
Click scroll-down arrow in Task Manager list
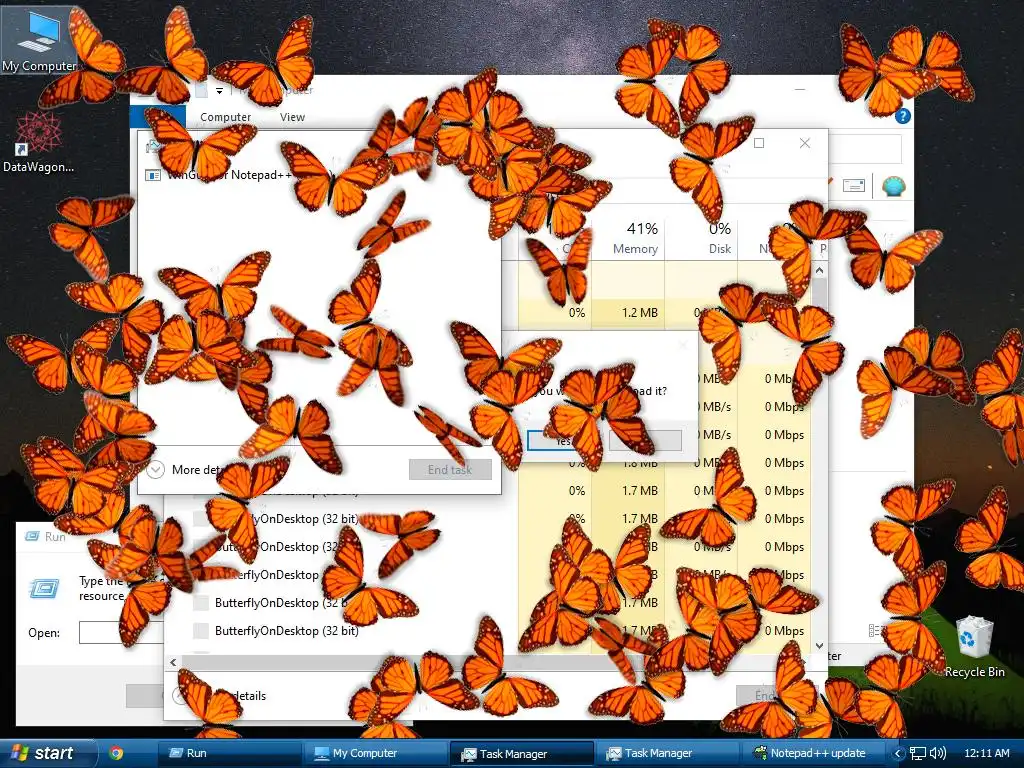[819, 646]
